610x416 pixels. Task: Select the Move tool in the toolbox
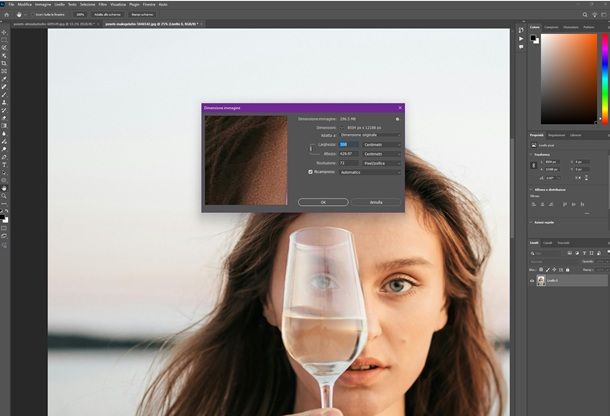4,32
